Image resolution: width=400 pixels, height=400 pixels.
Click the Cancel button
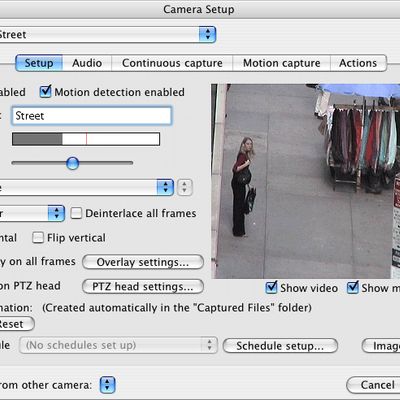click(x=373, y=385)
